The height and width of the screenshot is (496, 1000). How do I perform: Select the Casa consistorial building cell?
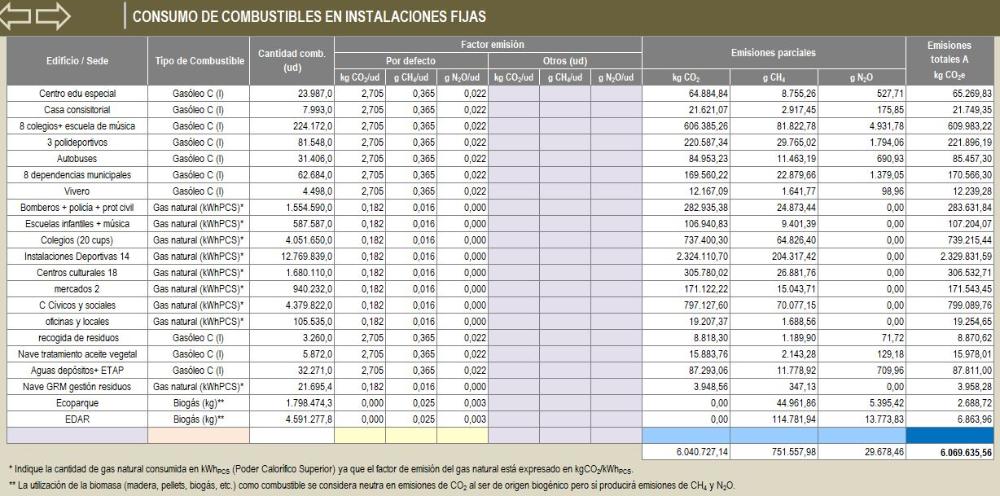point(76,108)
